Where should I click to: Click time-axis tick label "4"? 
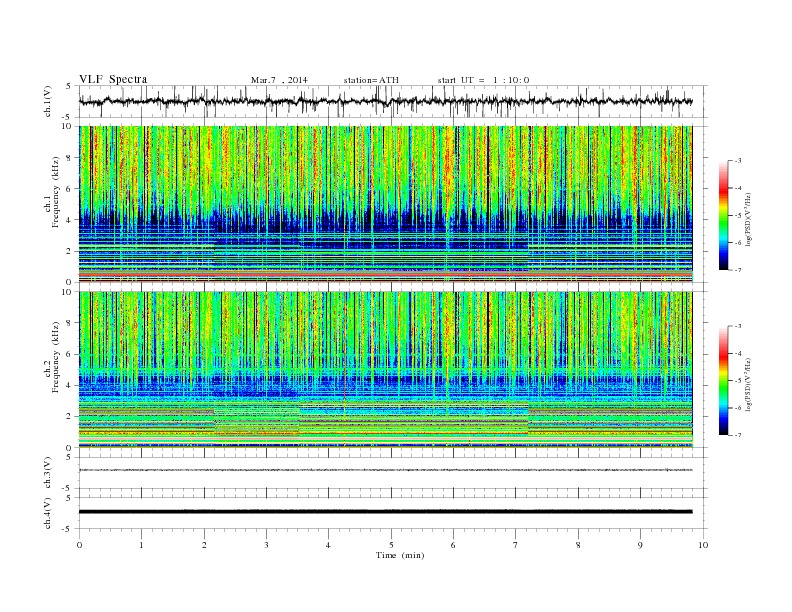pyautogui.click(x=329, y=545)
